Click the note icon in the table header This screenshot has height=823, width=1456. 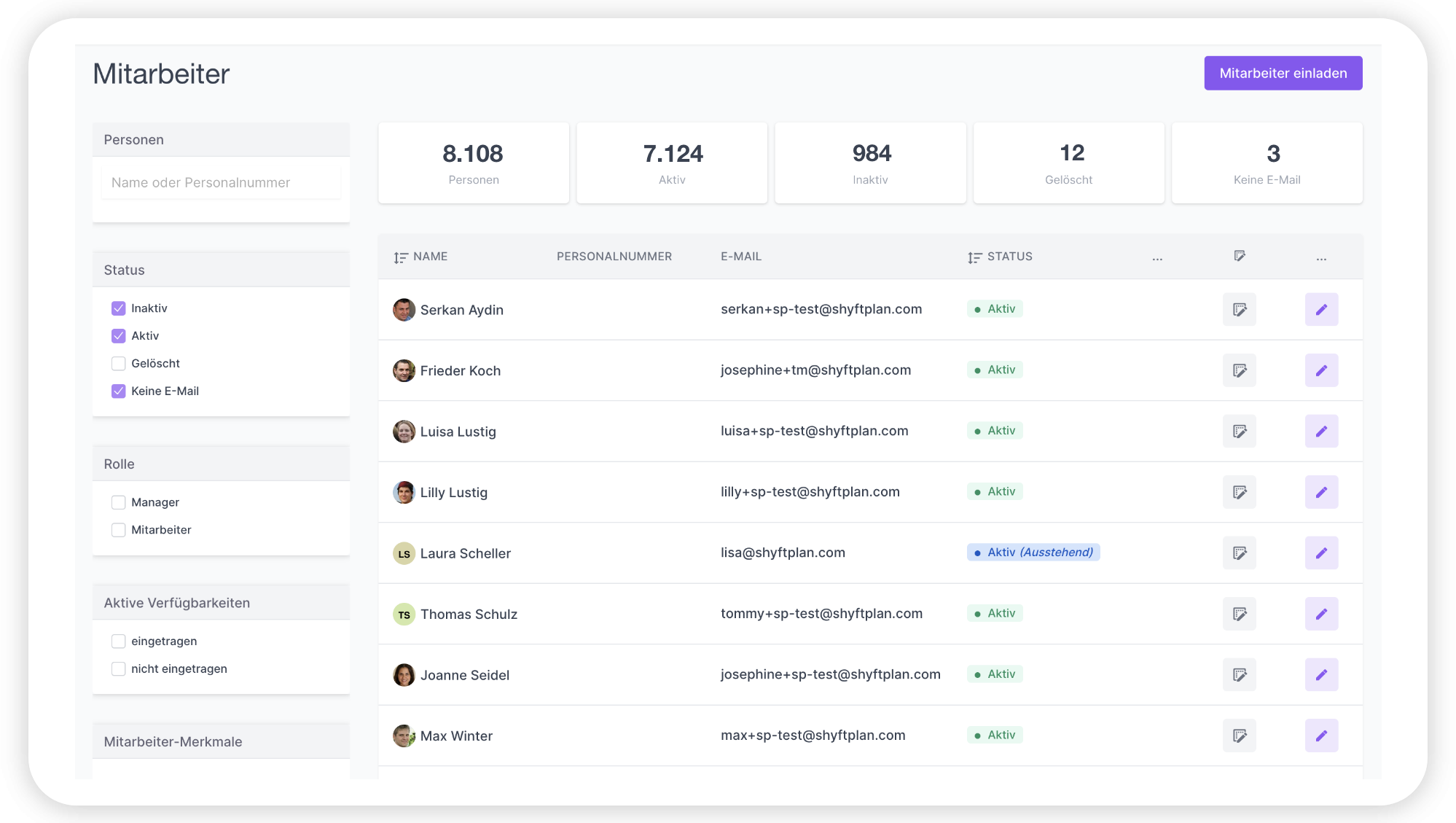[x=1239, y=256]
